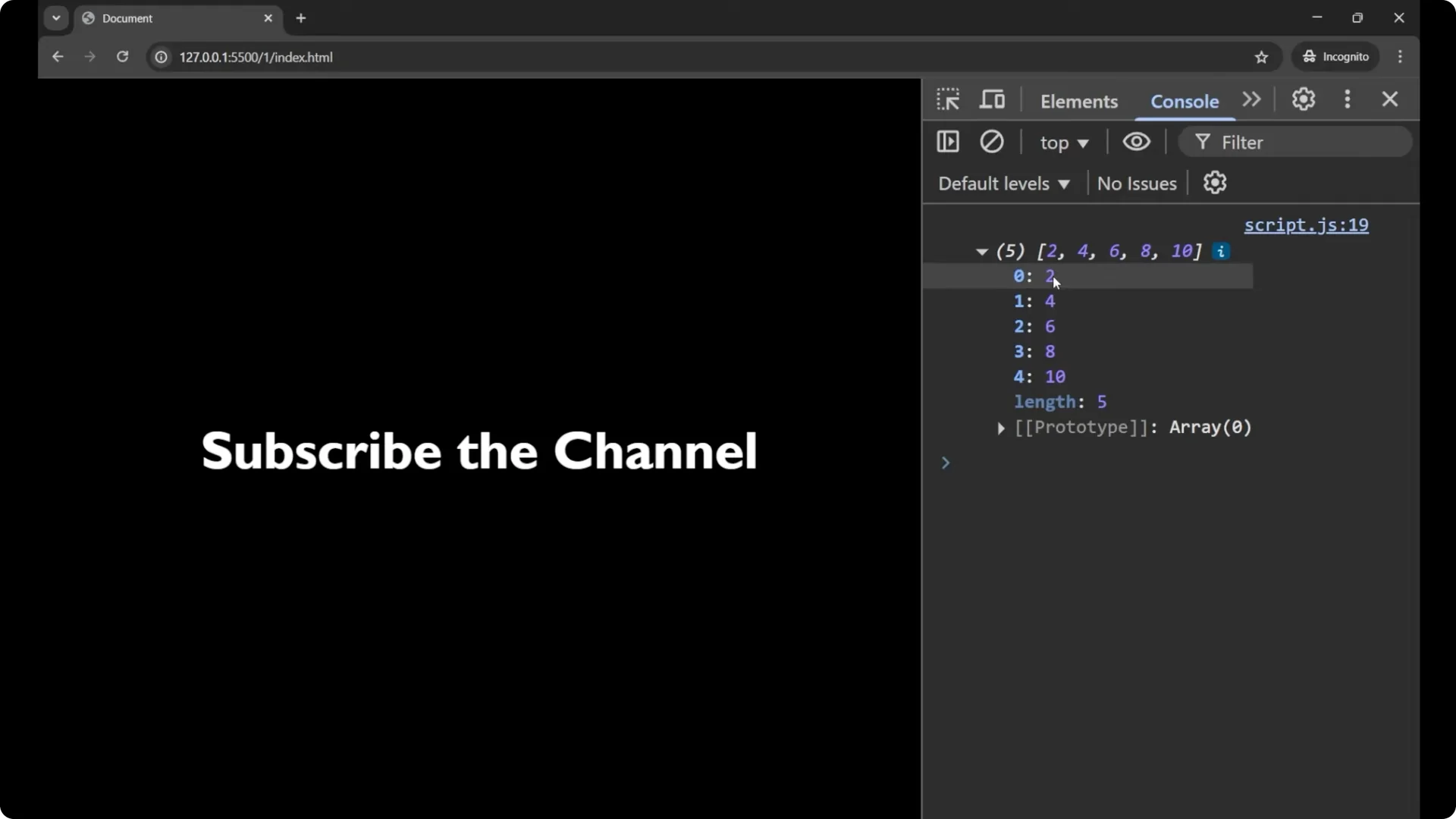
Task: Select the inspect element tool
Action: pos(948,99)
